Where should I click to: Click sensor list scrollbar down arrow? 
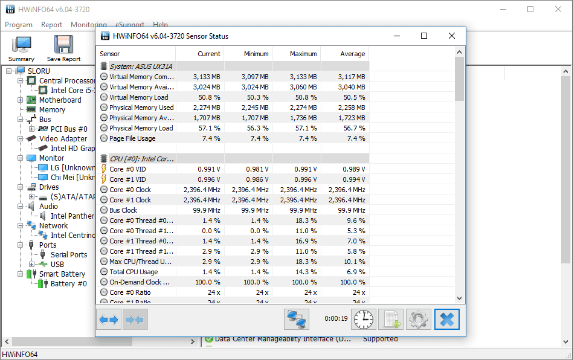[459, 298]
